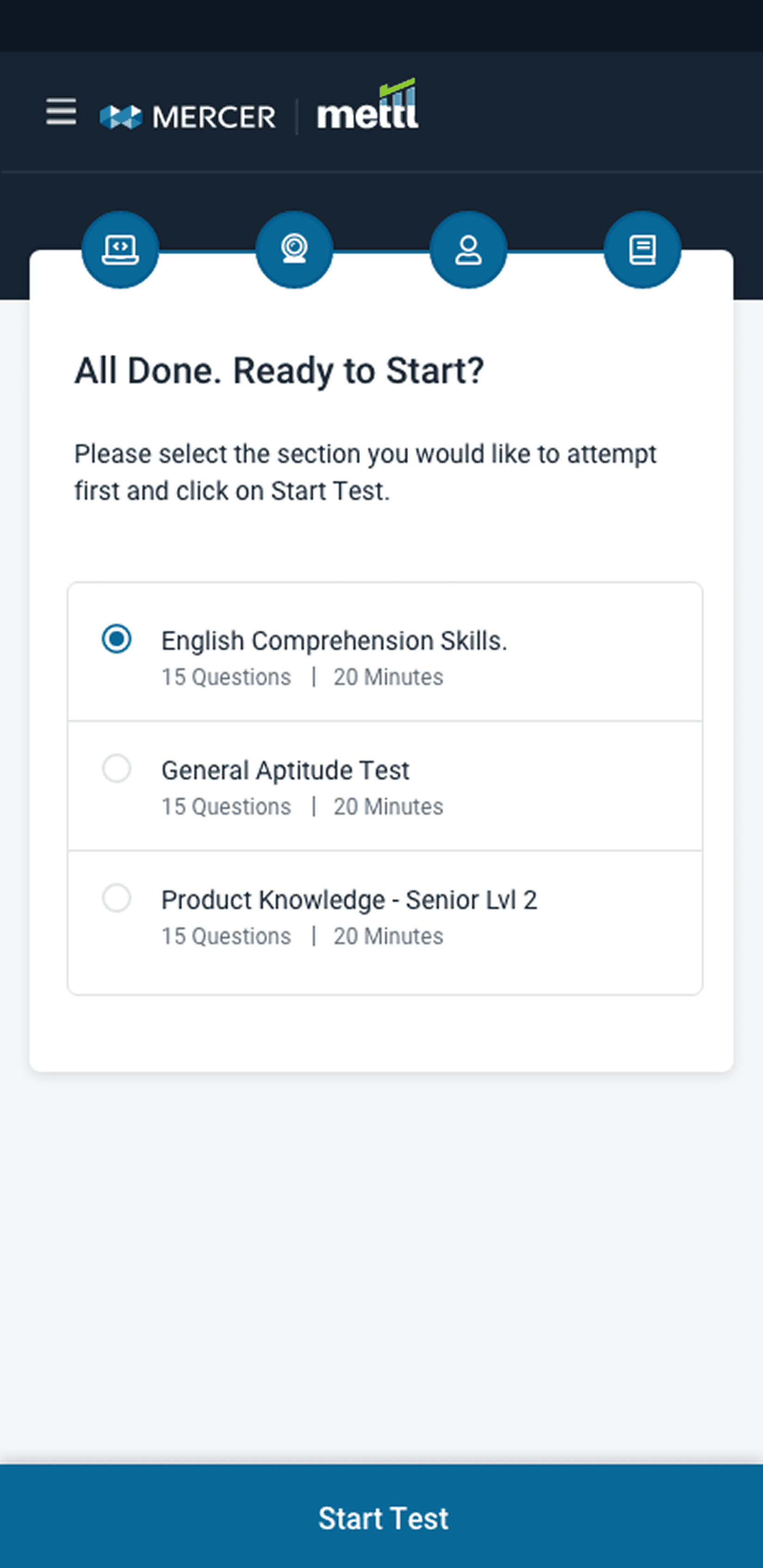
Task: Open the hamburger navigation menu
Action: point(61,112)
